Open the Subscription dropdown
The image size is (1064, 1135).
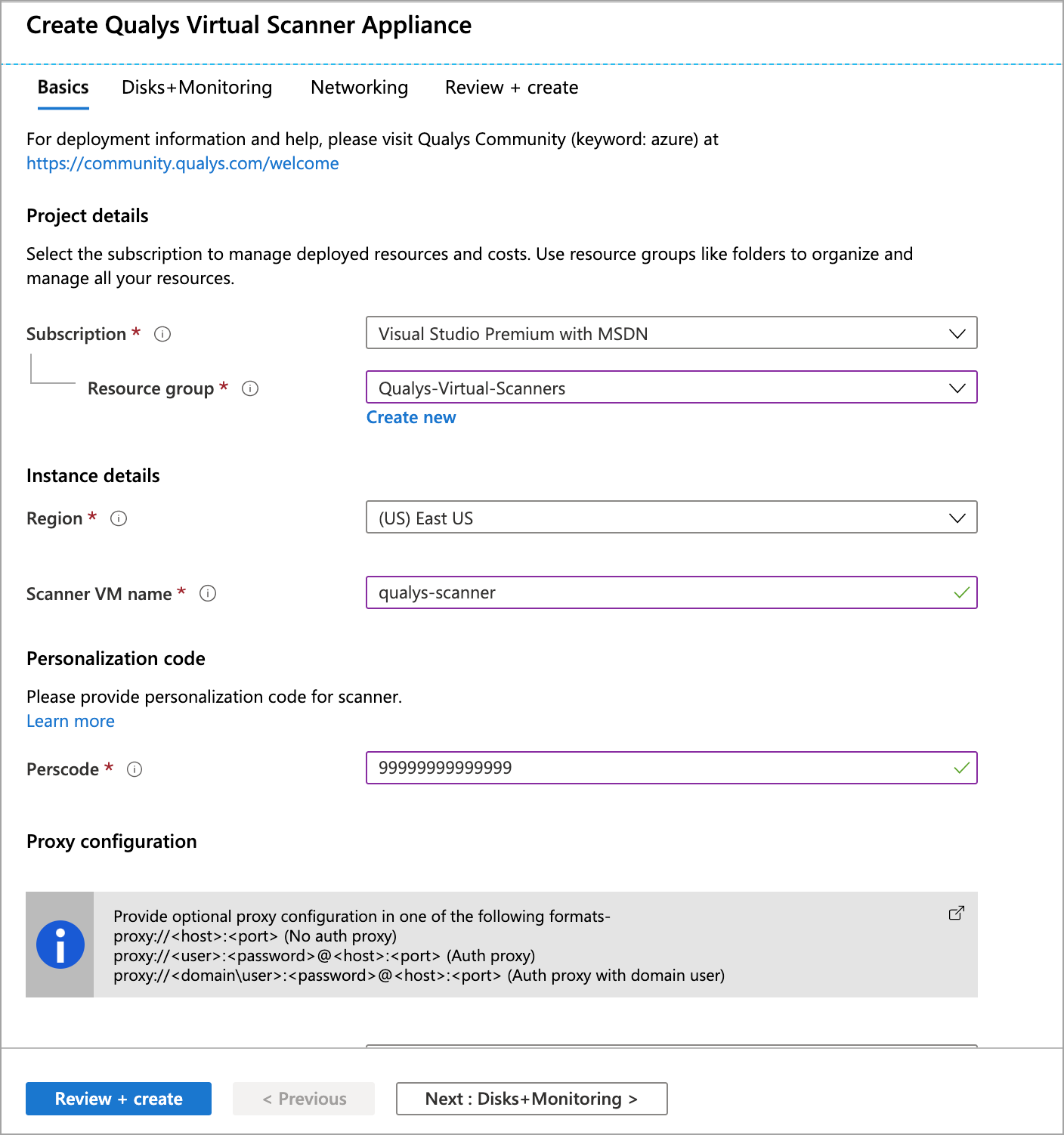point(956,333)
